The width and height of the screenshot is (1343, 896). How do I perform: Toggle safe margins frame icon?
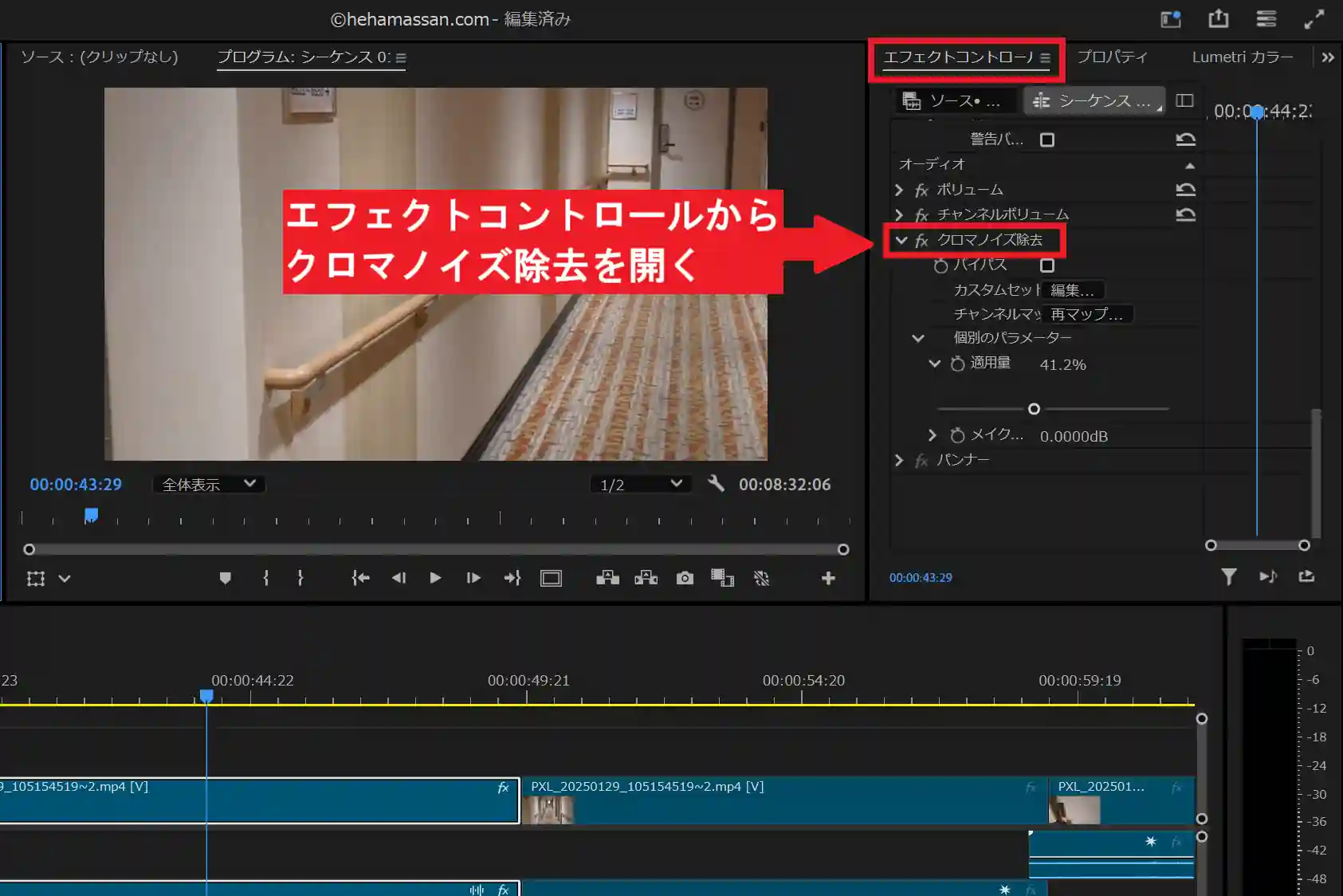coord(551,578)
